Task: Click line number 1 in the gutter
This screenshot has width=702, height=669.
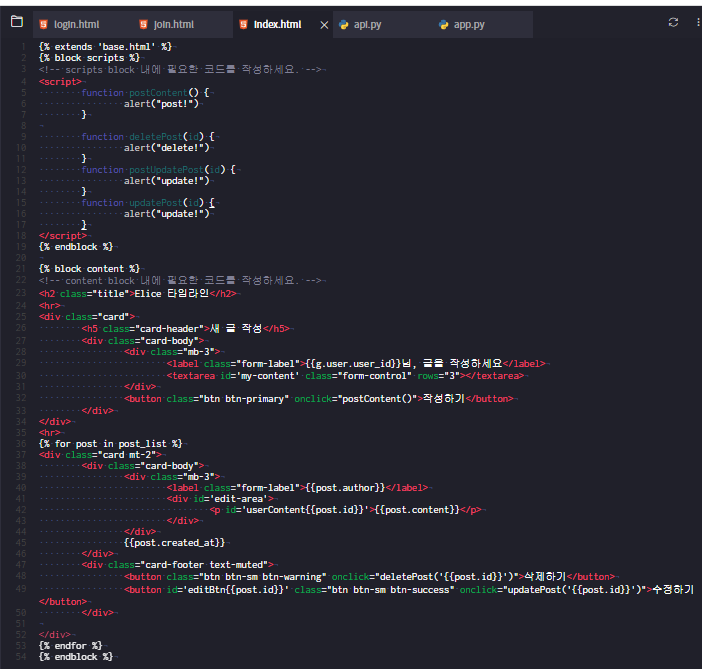Action: pyautogui.click(x=23, y=47)
